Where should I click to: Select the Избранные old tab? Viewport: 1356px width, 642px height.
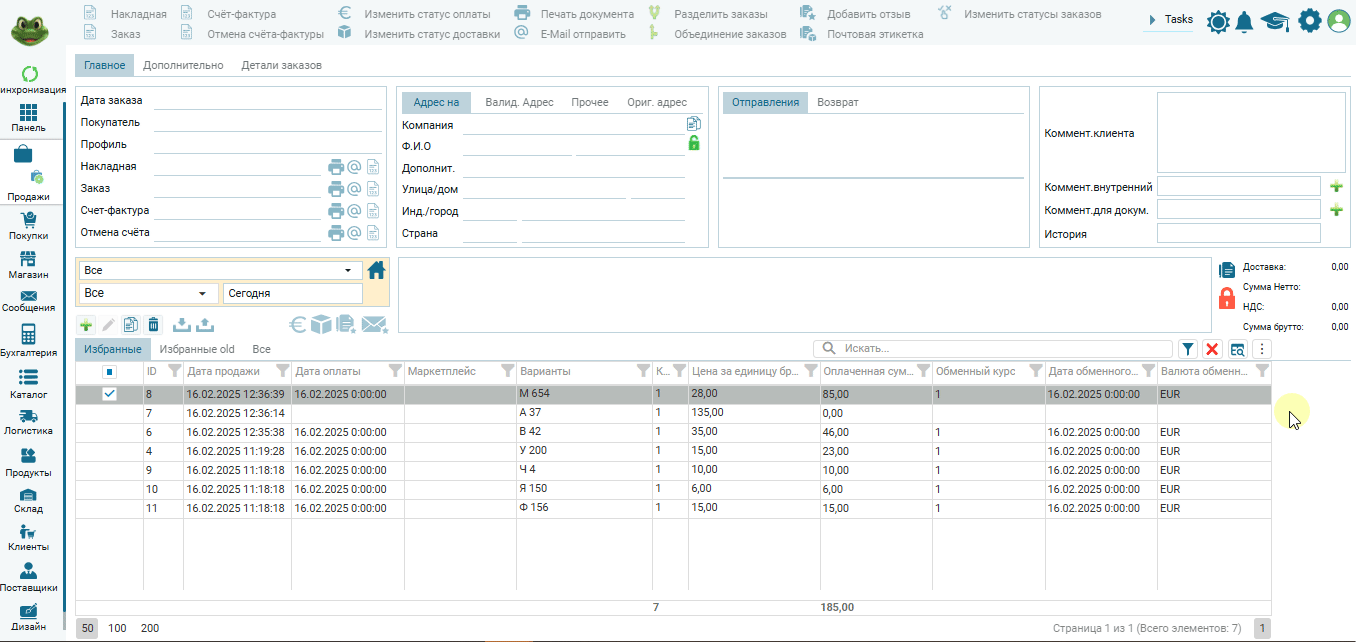tap(197, 349)
